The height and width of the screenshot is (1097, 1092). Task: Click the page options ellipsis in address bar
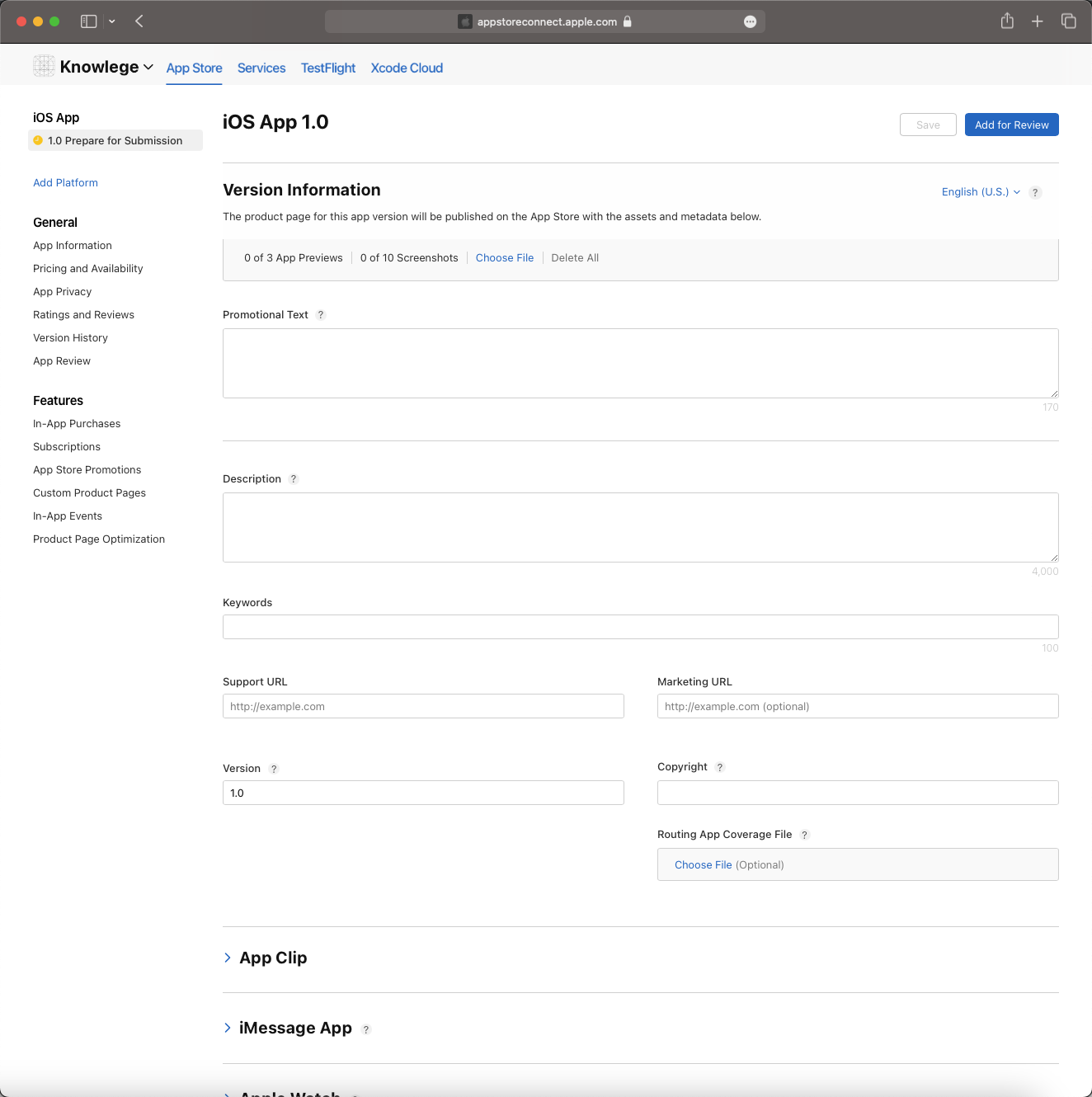tap(750, 22)
